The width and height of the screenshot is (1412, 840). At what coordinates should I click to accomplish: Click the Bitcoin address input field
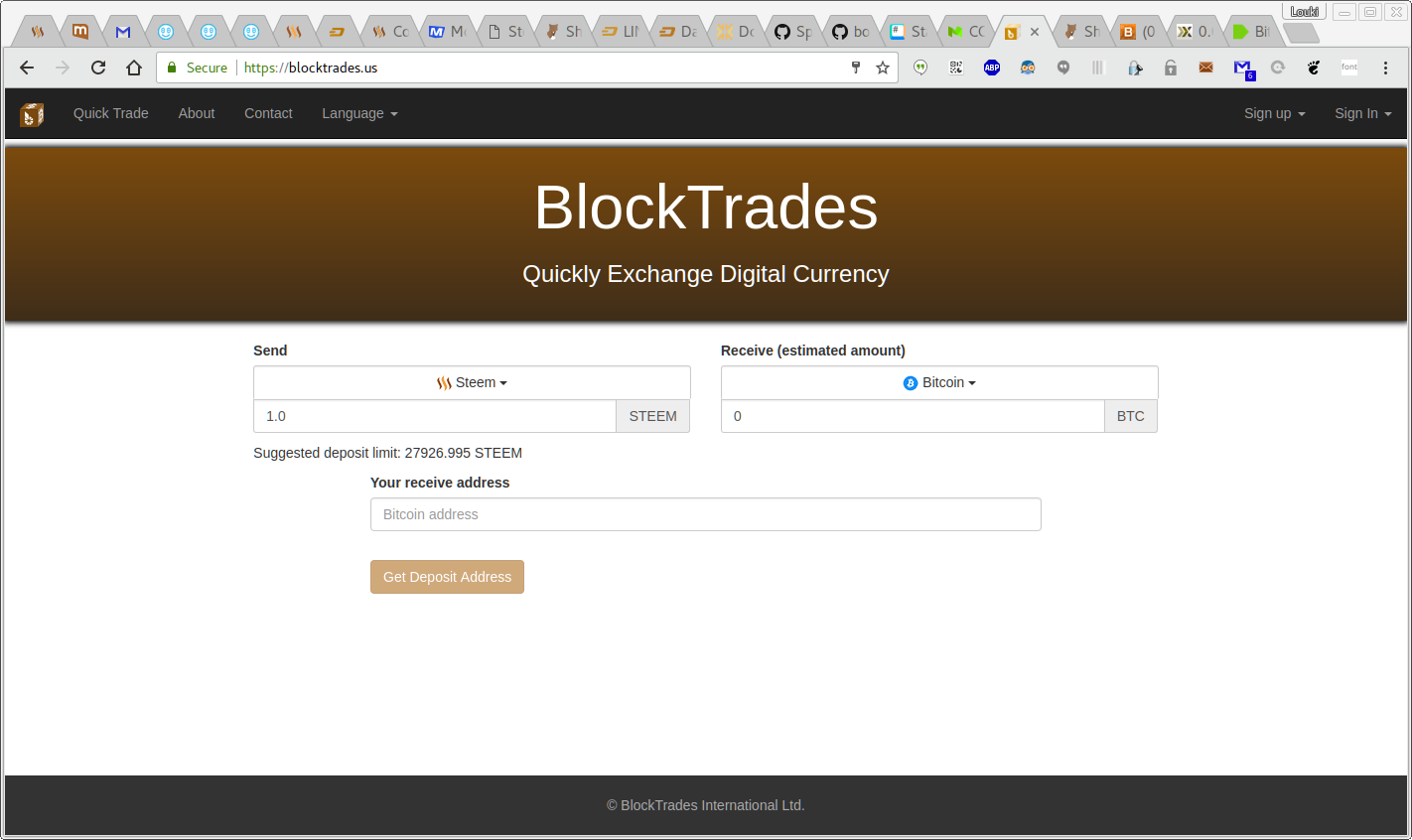pos(706,514)
